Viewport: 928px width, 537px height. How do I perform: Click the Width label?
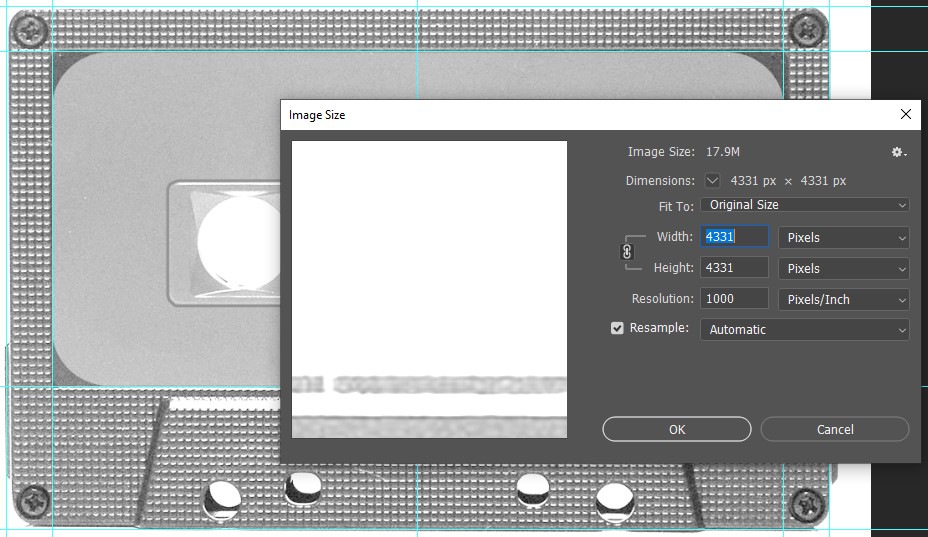pos(674,237)
